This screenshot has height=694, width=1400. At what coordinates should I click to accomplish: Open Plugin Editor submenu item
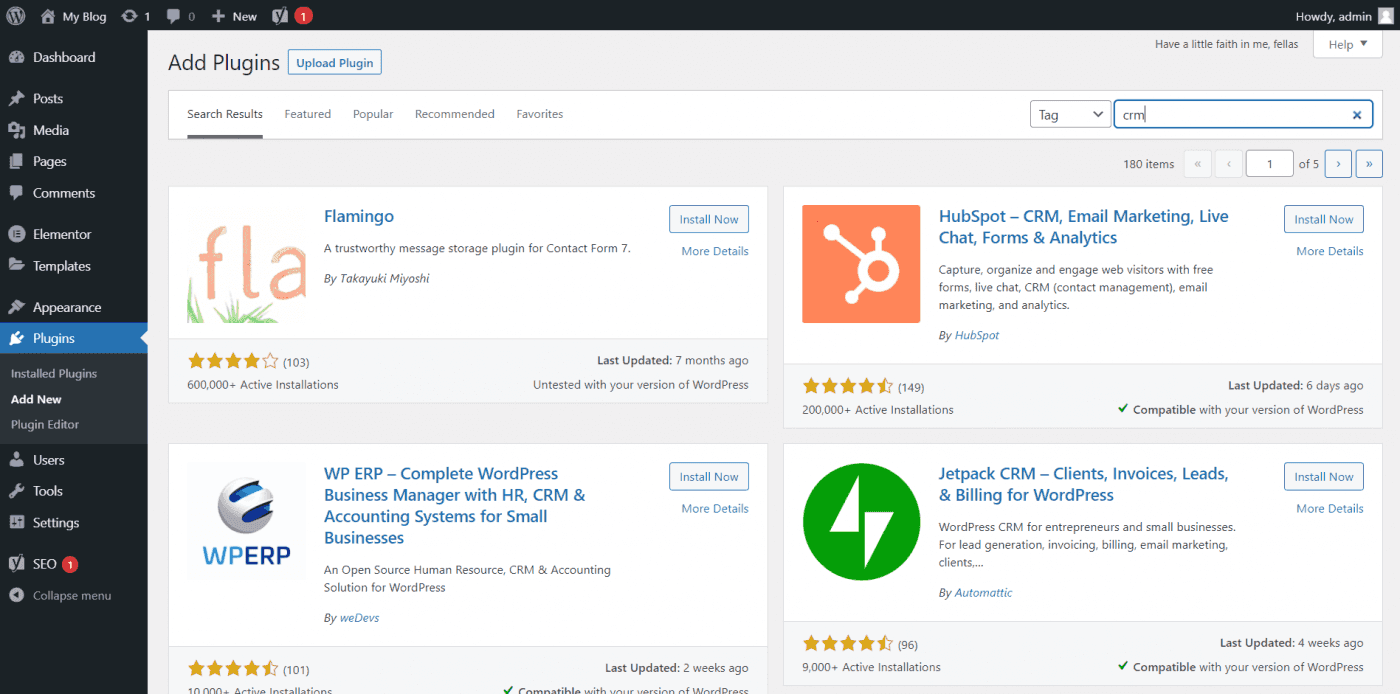pos(45,425)
